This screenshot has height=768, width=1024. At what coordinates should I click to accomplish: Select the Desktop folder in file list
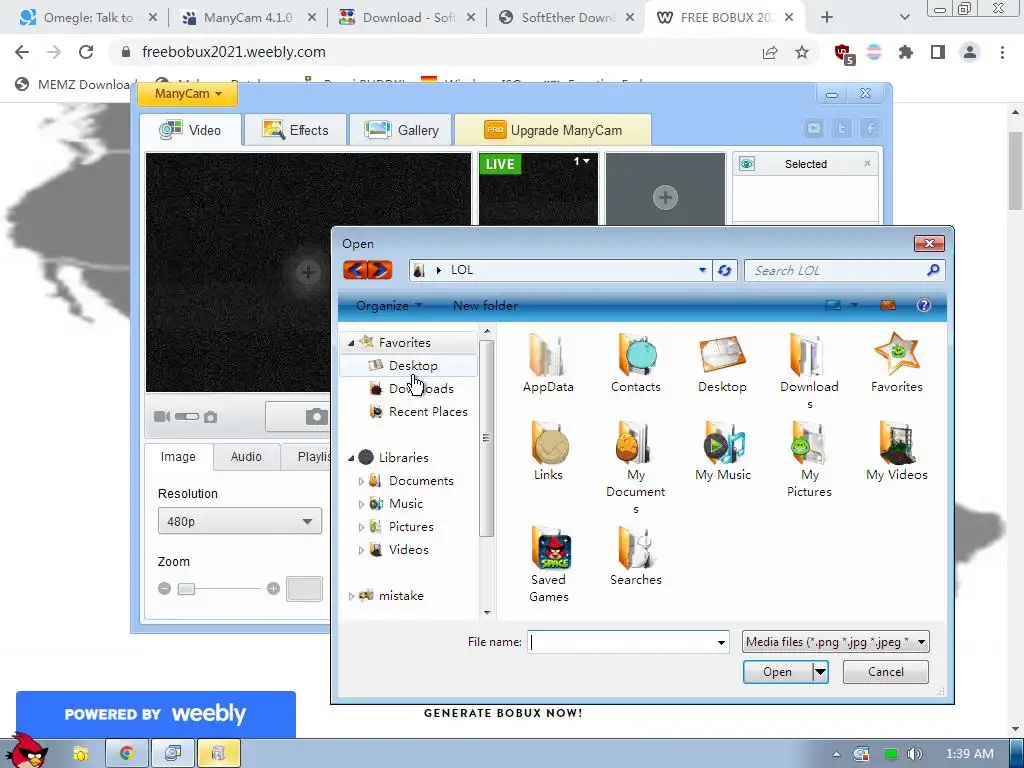722,355
